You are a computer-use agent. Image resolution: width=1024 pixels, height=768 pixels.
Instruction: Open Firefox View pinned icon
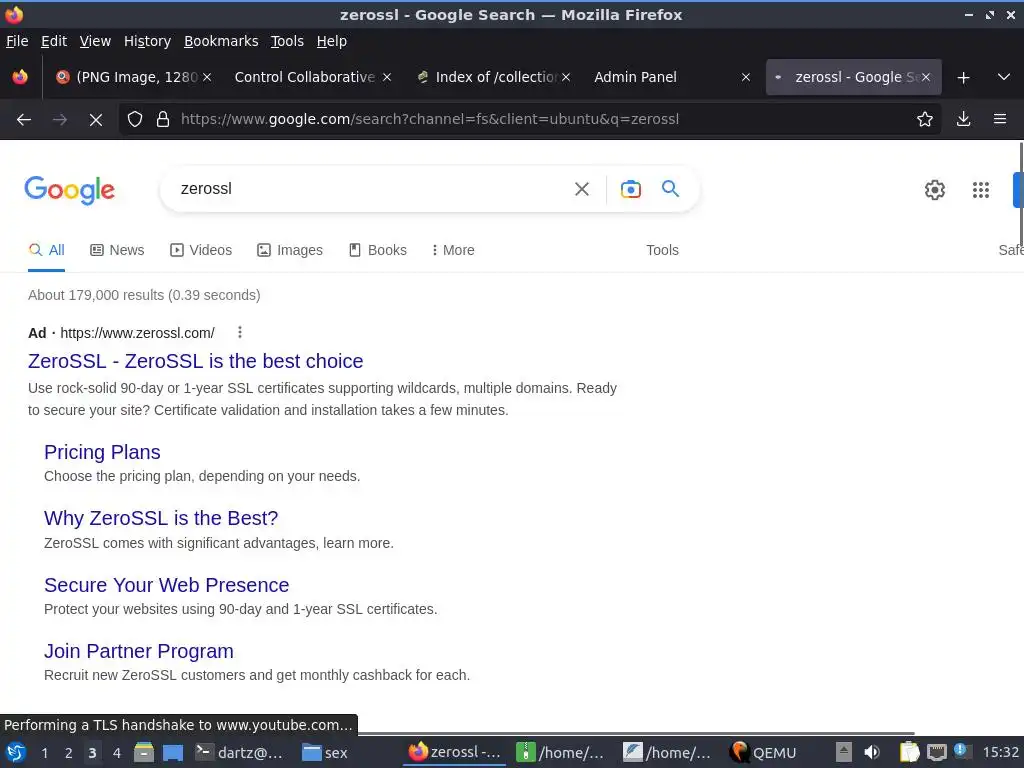(20, 77)
